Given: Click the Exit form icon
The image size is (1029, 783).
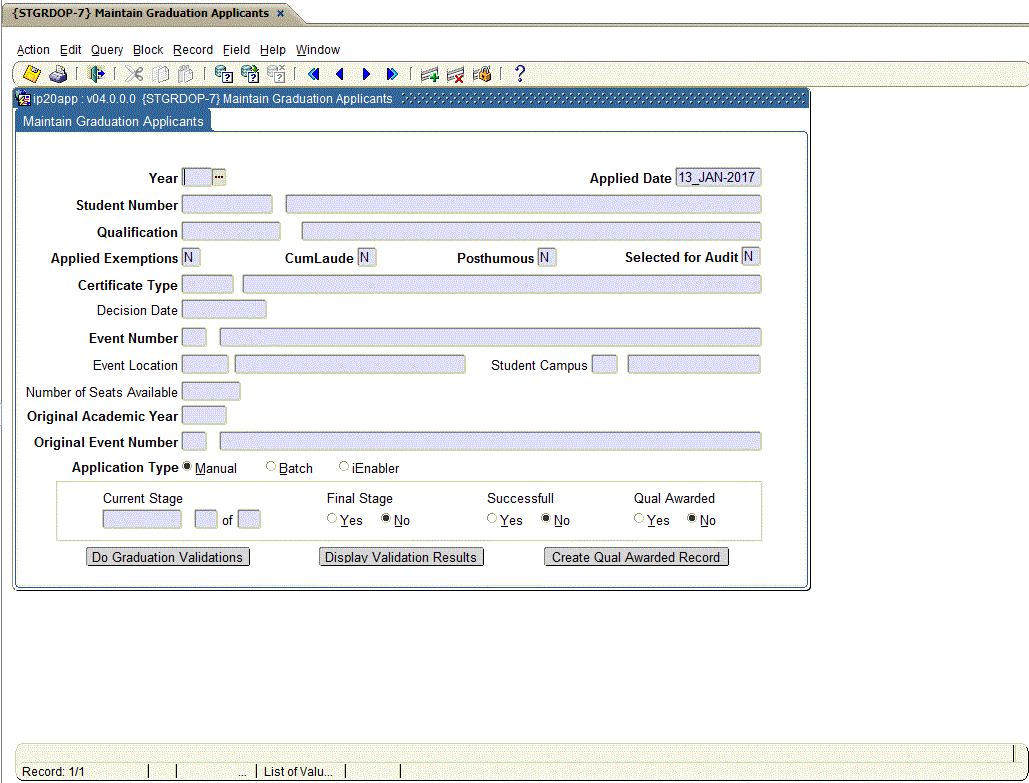Looking at the screenshot, I should (95, 74).
